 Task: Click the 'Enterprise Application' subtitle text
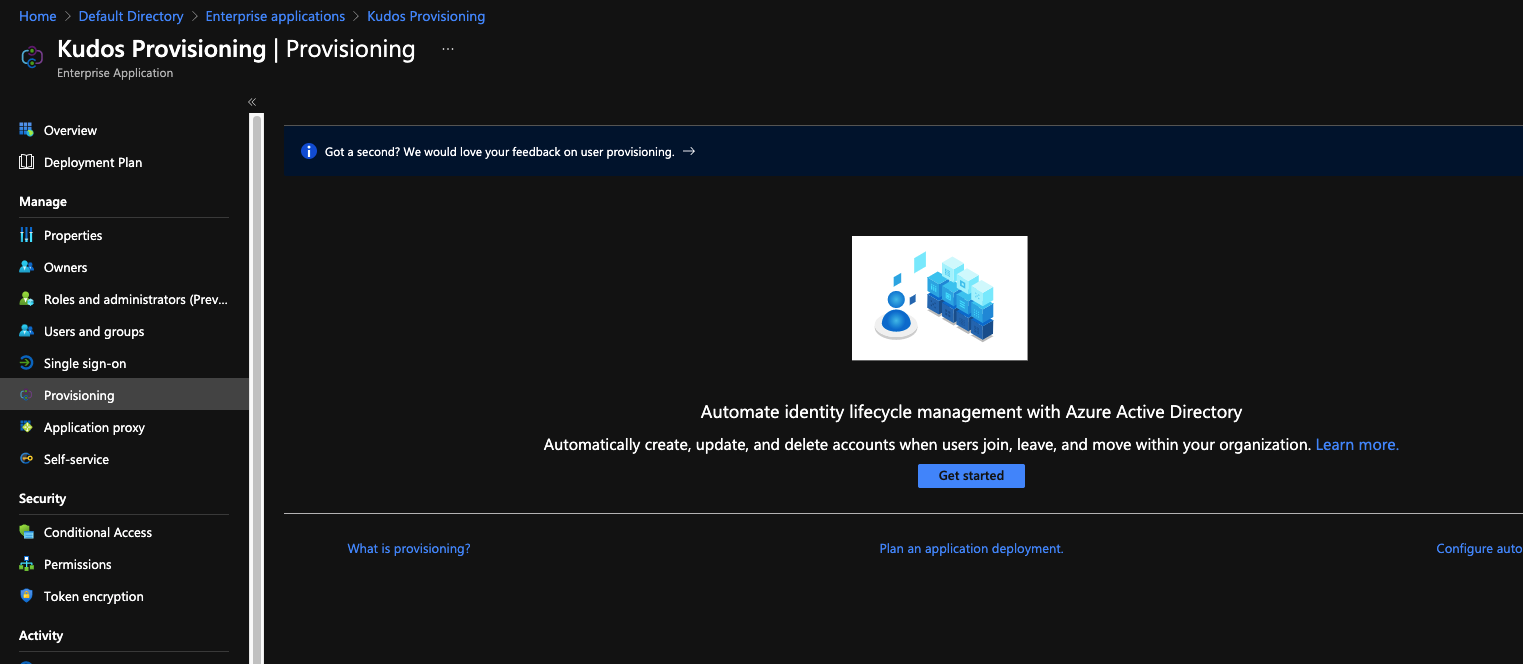115,73
